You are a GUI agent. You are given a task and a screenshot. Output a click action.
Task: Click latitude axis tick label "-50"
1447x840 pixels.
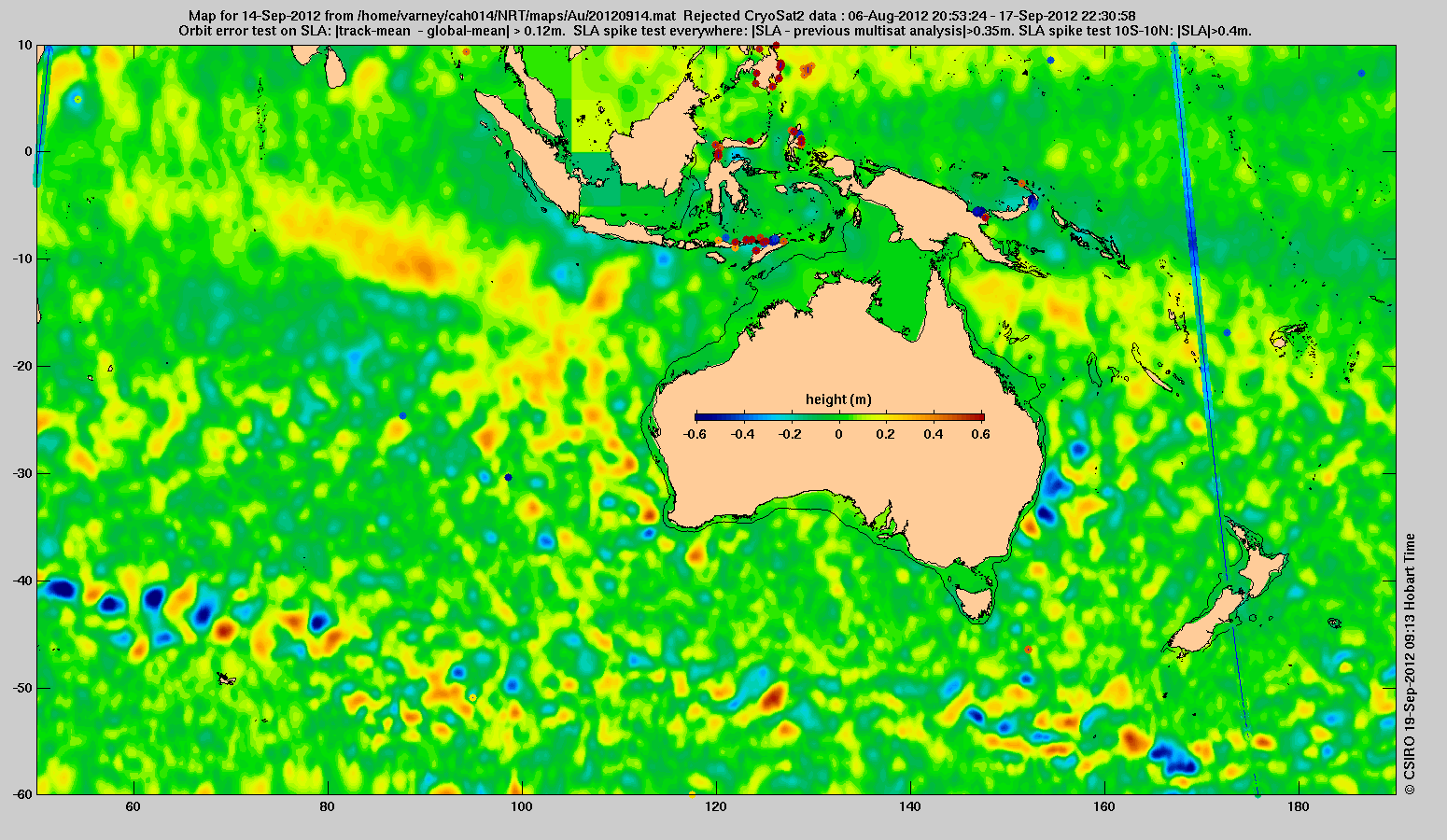click(22, 688)
